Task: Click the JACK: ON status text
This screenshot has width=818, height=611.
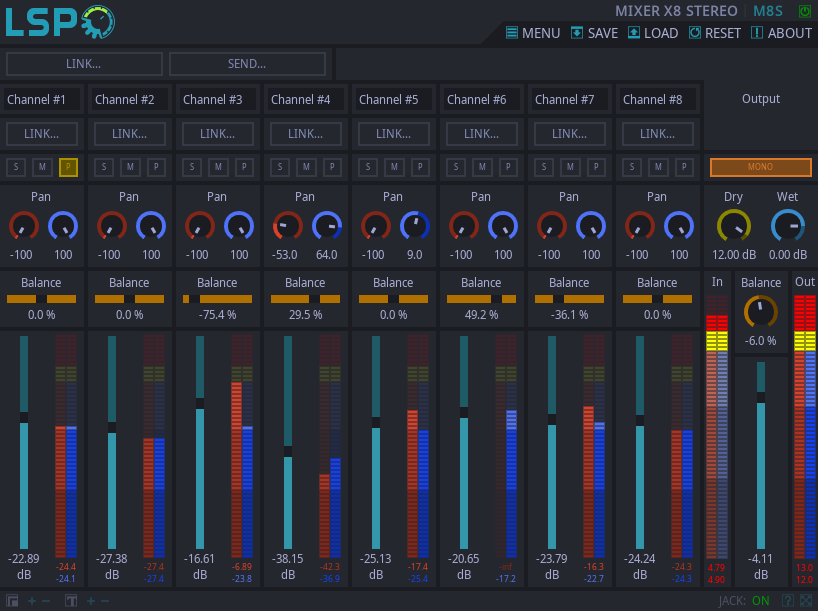Action: pos(744,601)
